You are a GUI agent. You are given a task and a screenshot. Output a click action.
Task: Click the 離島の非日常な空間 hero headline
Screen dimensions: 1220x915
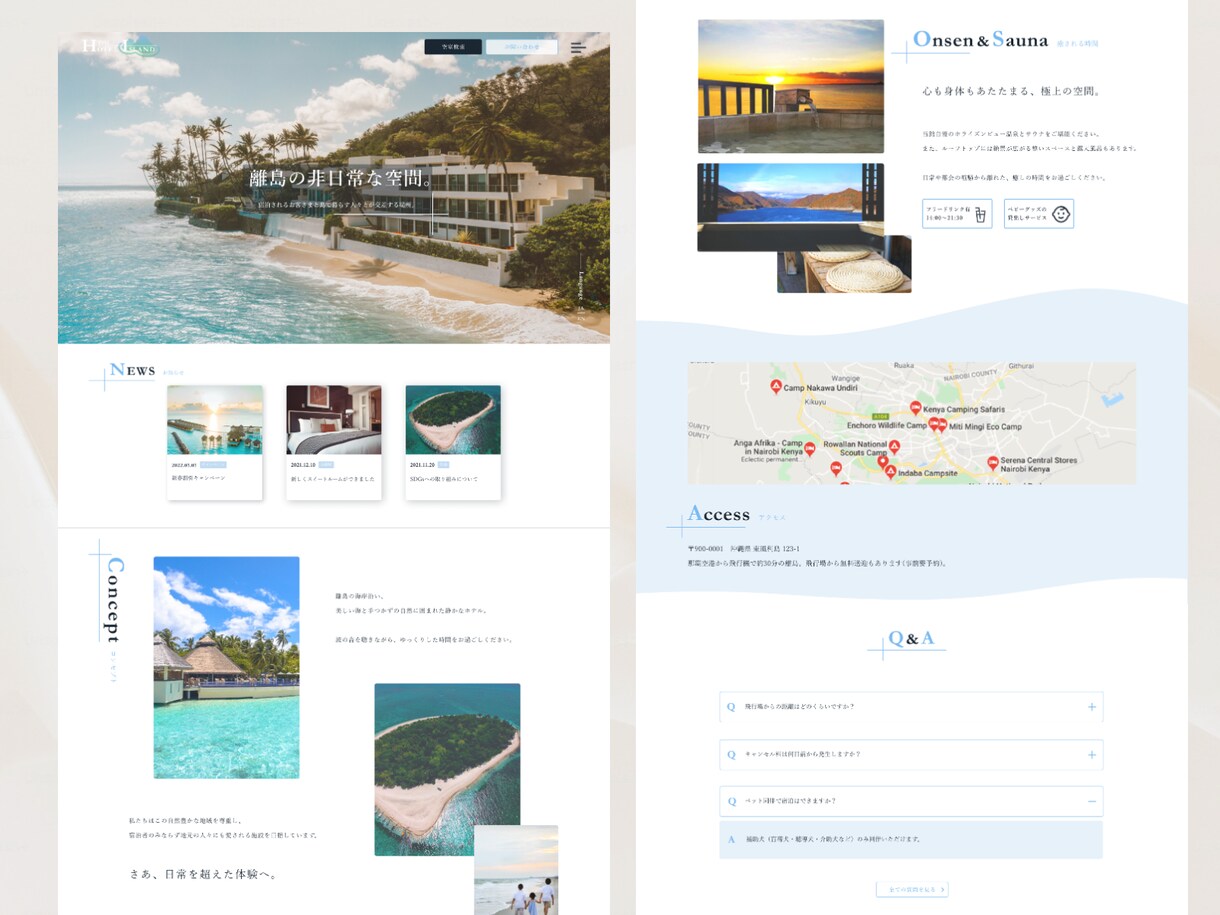[x=340, y=180]
